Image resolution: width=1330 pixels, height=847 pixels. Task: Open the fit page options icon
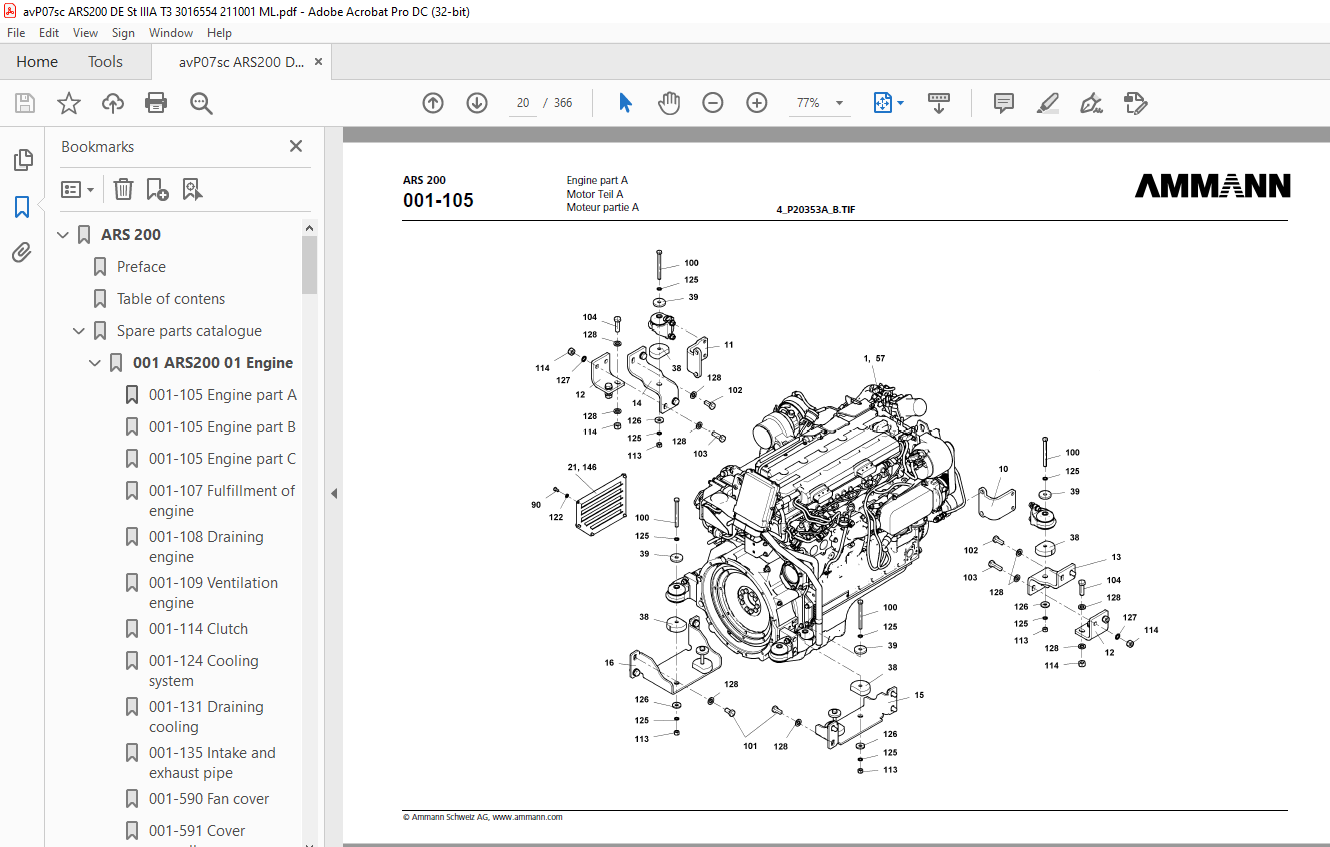[x=888, y=103]
